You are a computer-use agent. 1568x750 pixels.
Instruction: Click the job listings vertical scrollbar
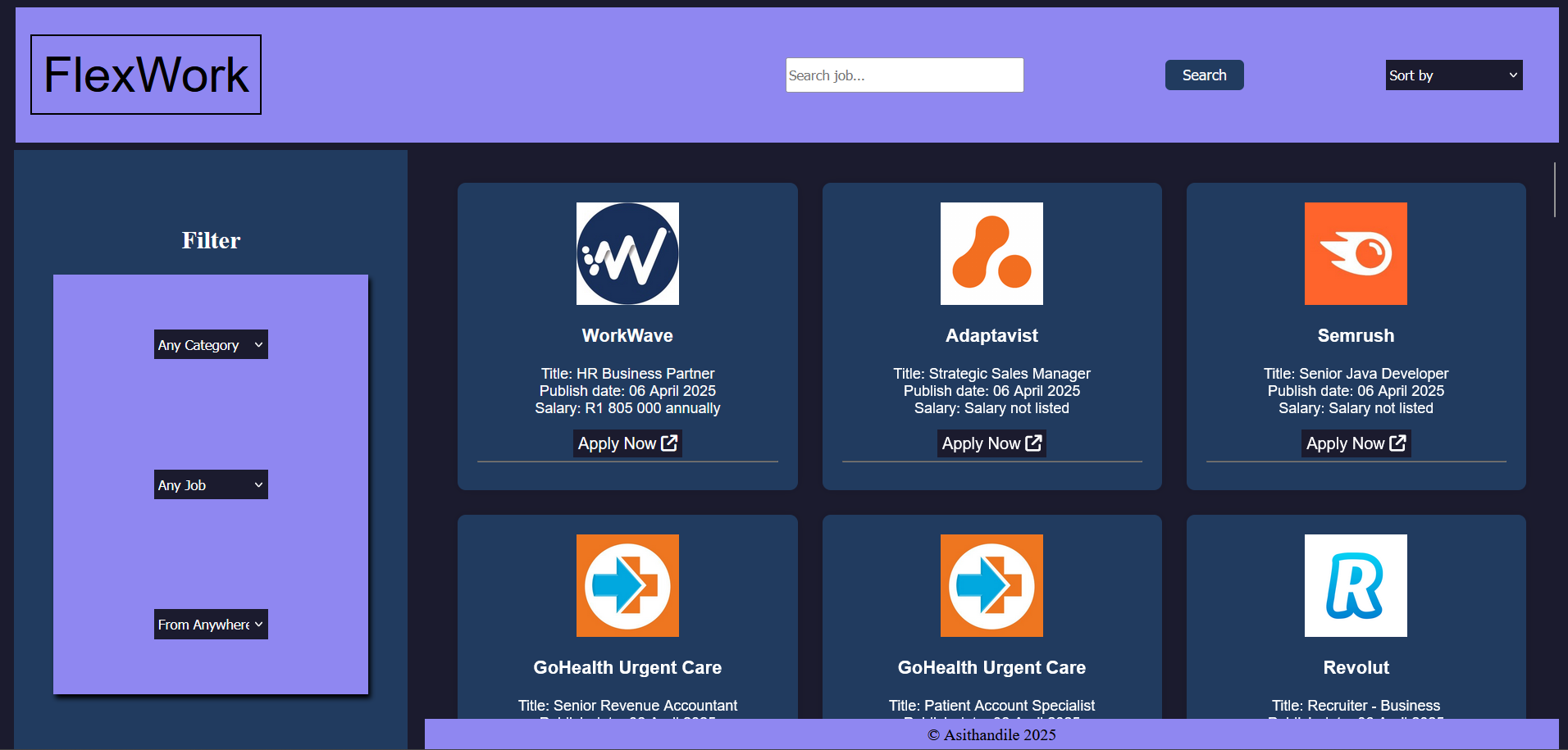[1554, 189]
